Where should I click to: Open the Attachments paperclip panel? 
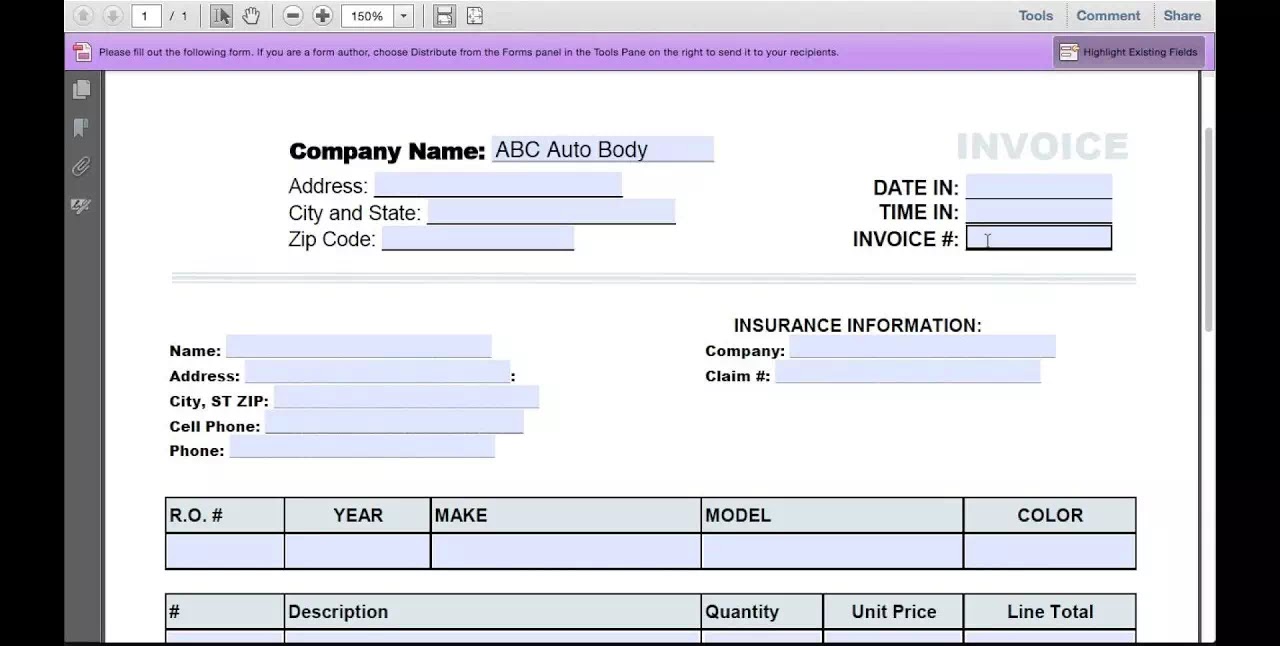click(82, 167)
